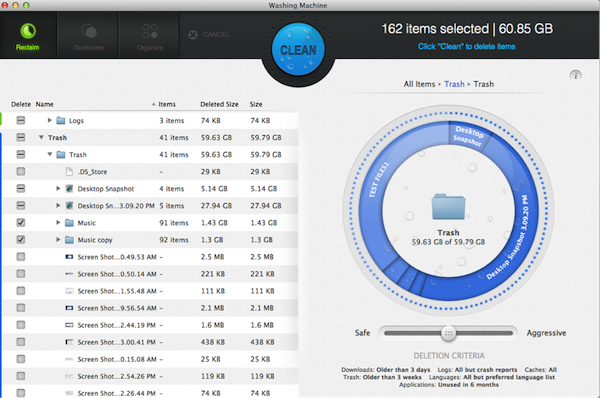Sort by the Deleted Size column header
600x398 pixels.
(219, 104)
